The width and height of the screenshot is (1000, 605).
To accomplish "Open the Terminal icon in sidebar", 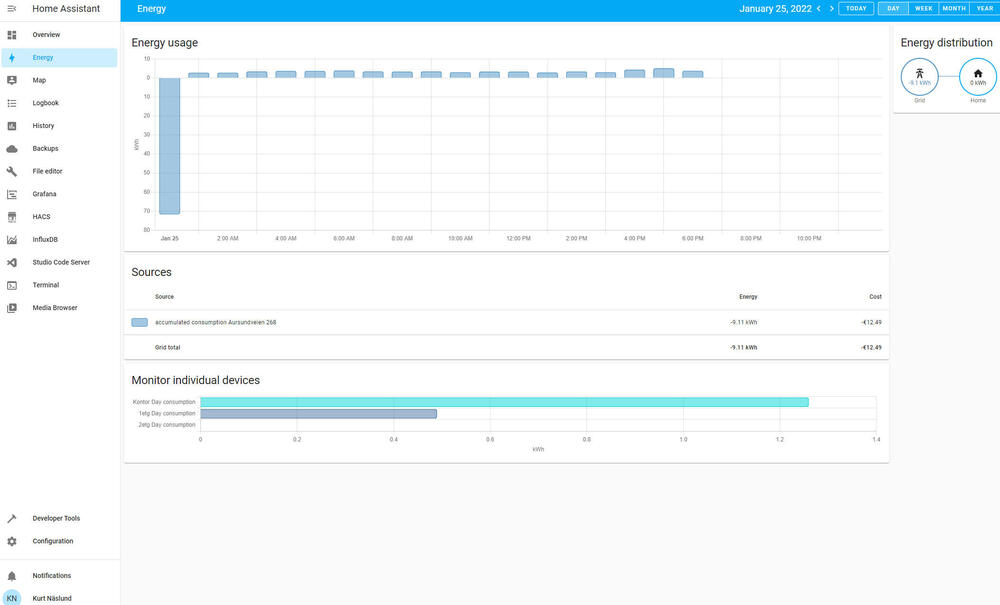I will click(12, 285).
